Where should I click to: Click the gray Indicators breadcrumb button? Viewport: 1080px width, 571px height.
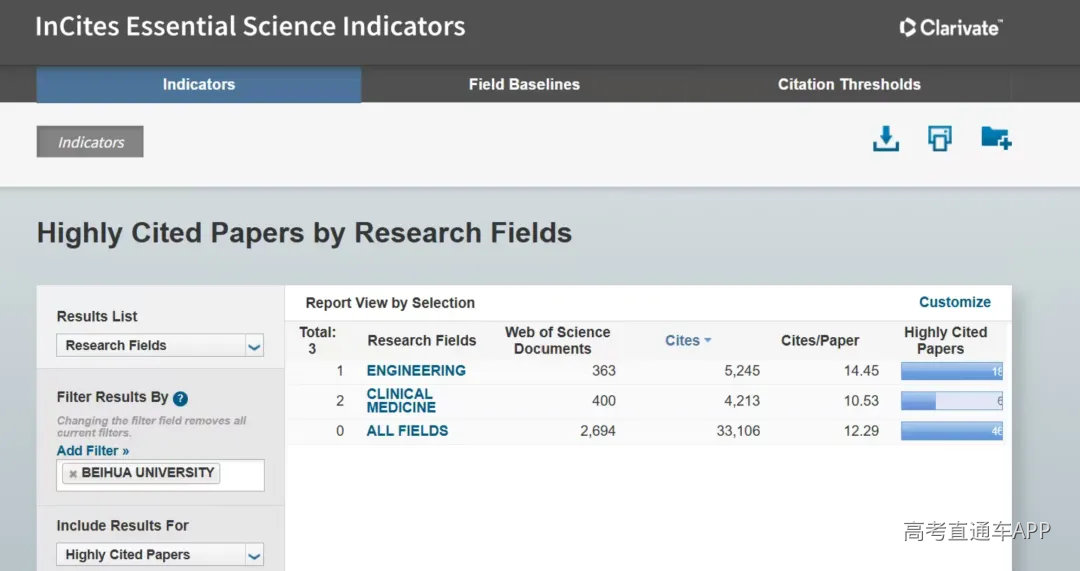coord(90,142)
